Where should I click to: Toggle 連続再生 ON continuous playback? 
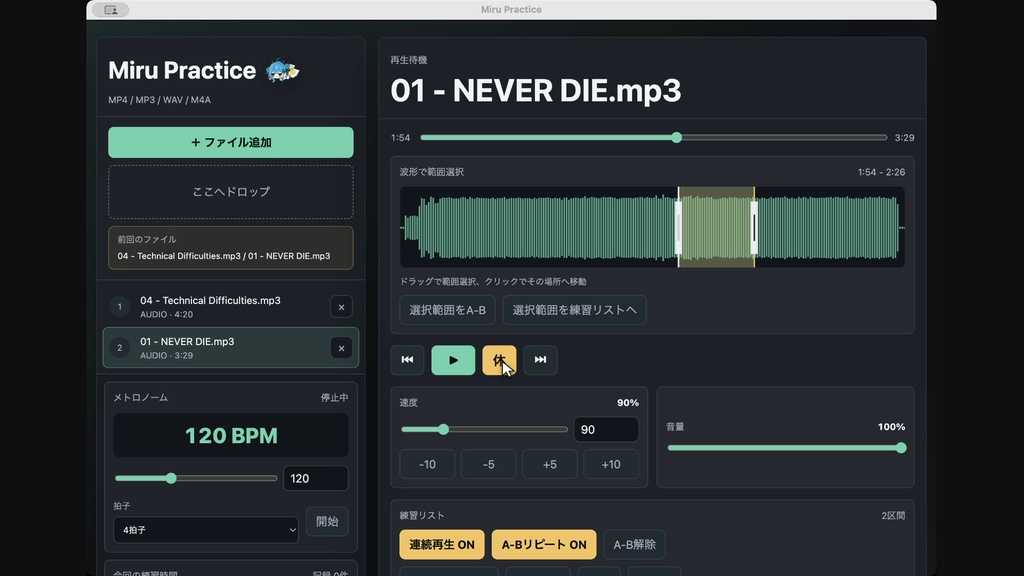click(442, 545)
